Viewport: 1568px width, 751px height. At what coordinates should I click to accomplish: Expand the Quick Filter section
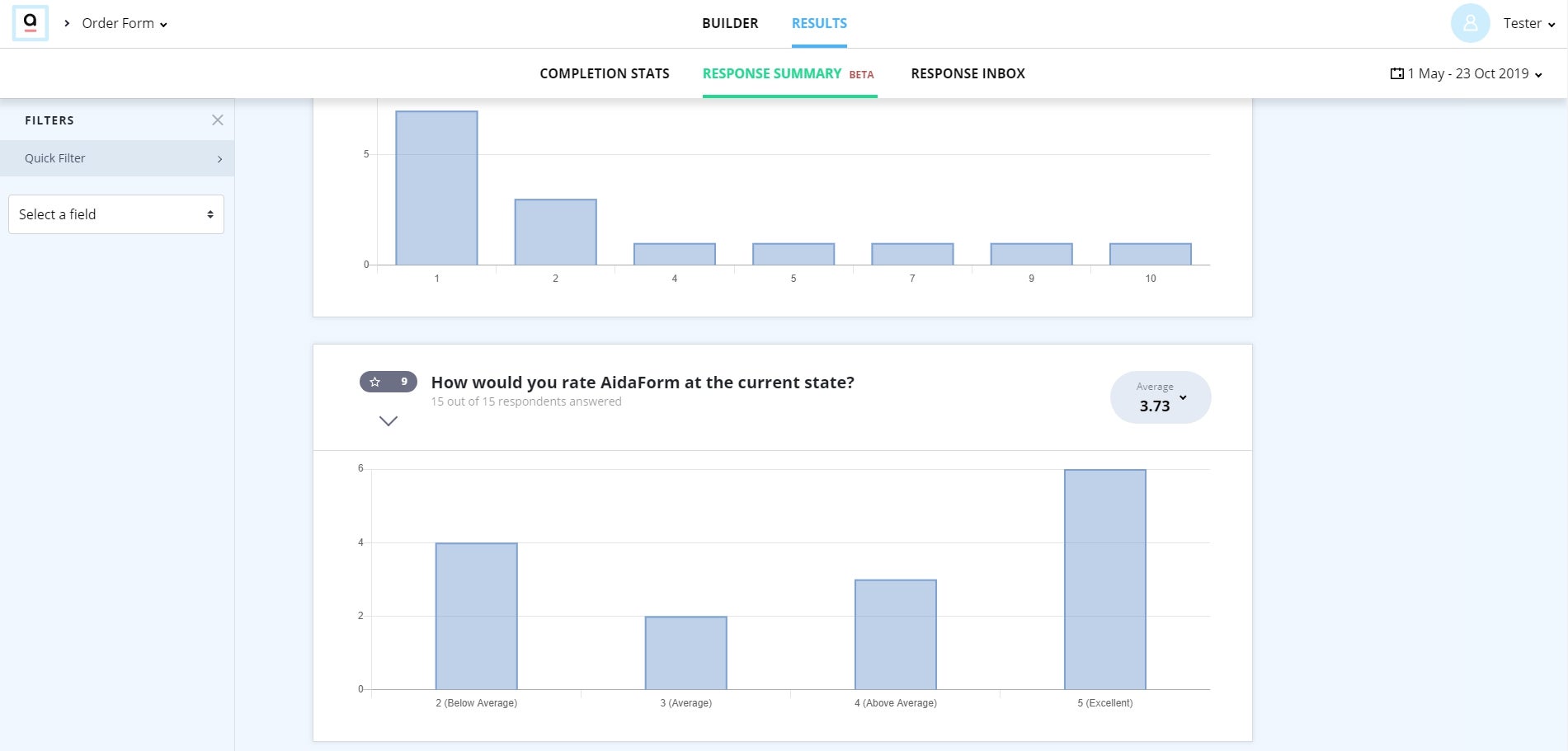click(117, 158)
